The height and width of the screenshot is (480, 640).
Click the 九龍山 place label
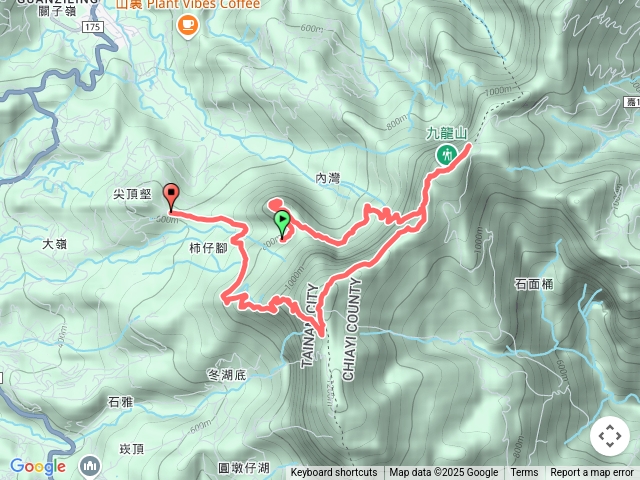point(447,133)
